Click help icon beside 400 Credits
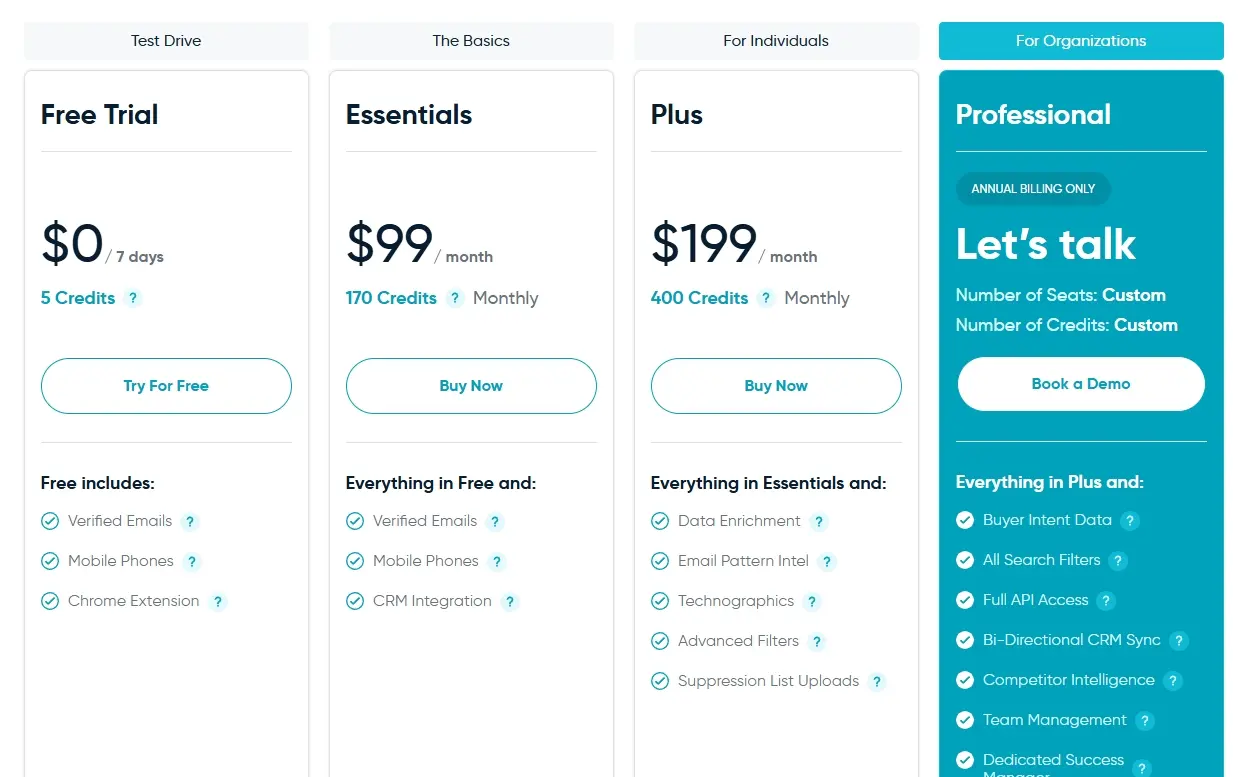 point(766,298)
